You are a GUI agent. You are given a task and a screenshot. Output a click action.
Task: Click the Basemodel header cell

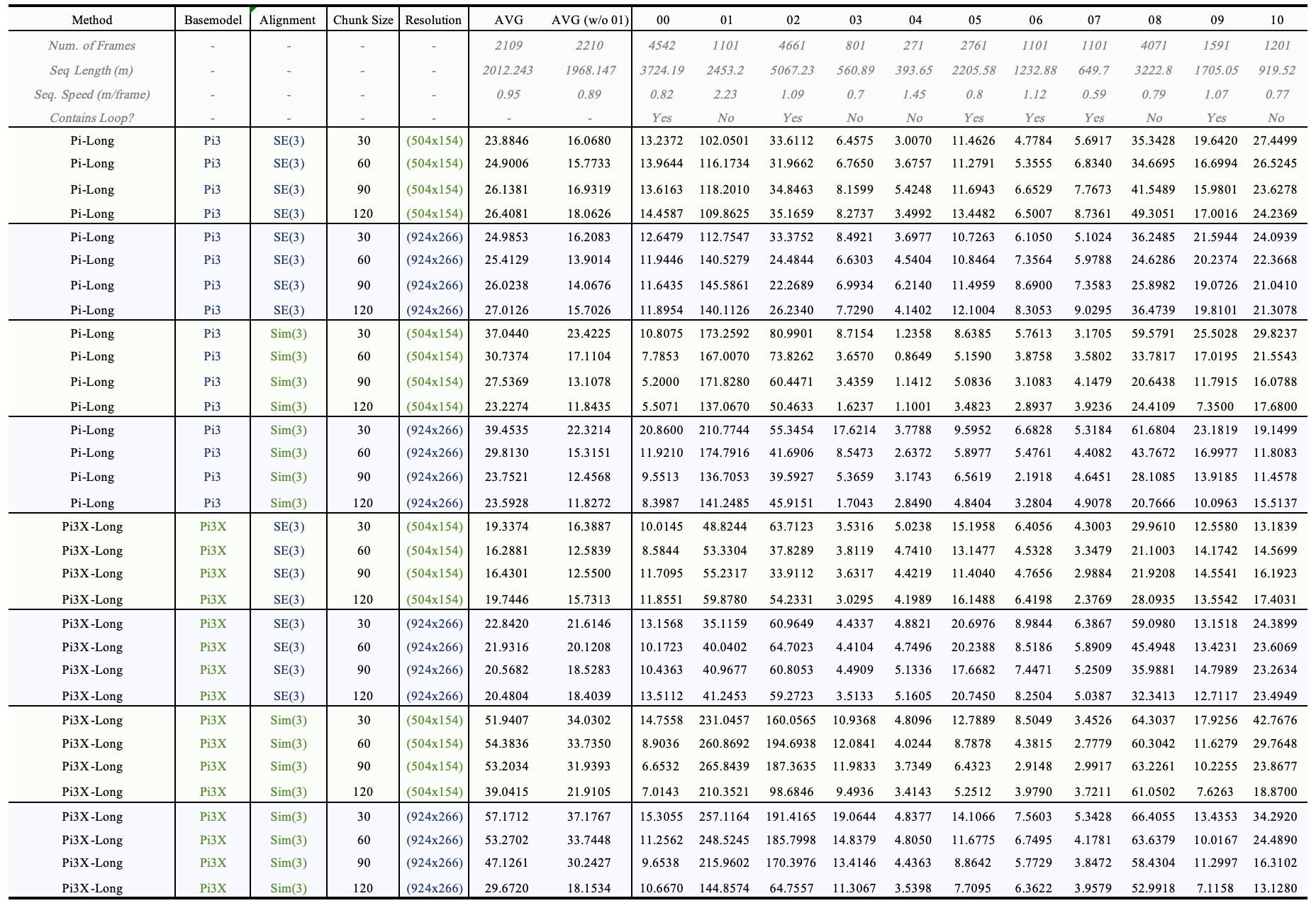213,20
